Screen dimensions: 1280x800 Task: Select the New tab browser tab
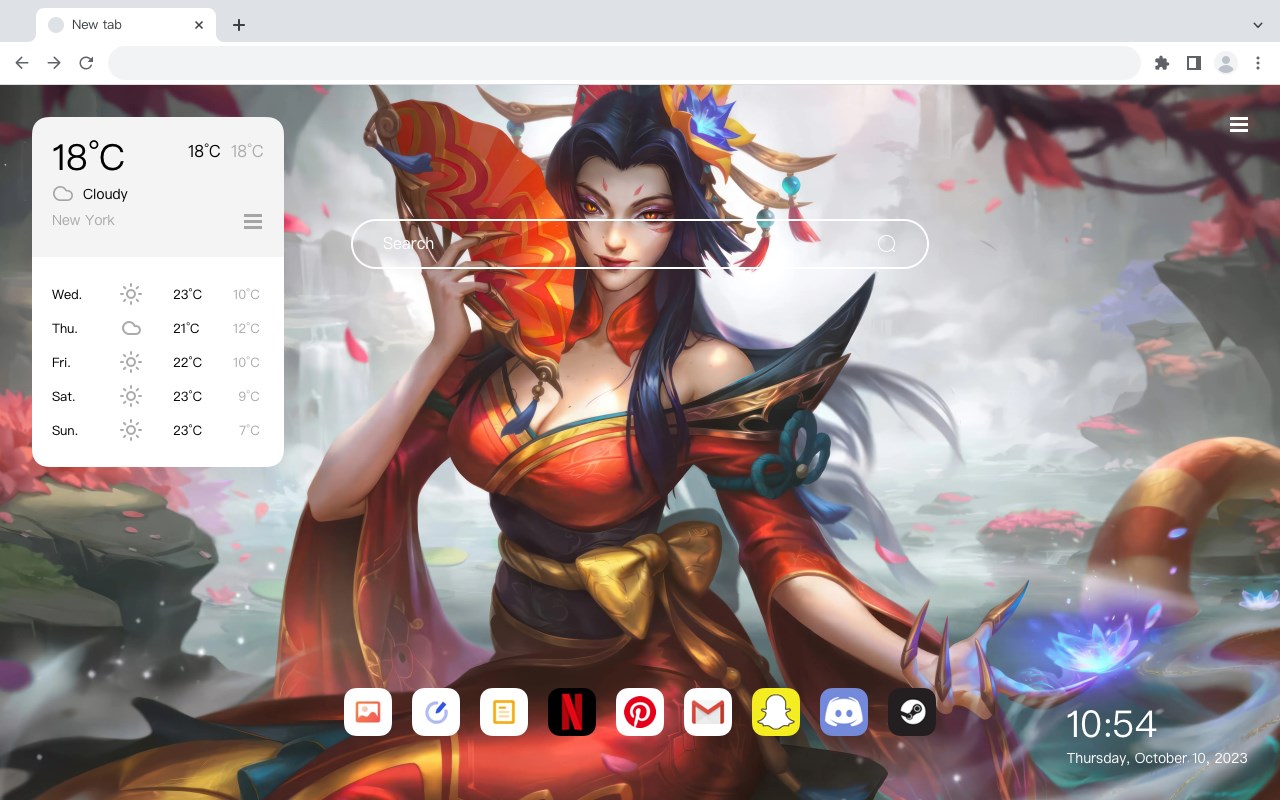126,25
